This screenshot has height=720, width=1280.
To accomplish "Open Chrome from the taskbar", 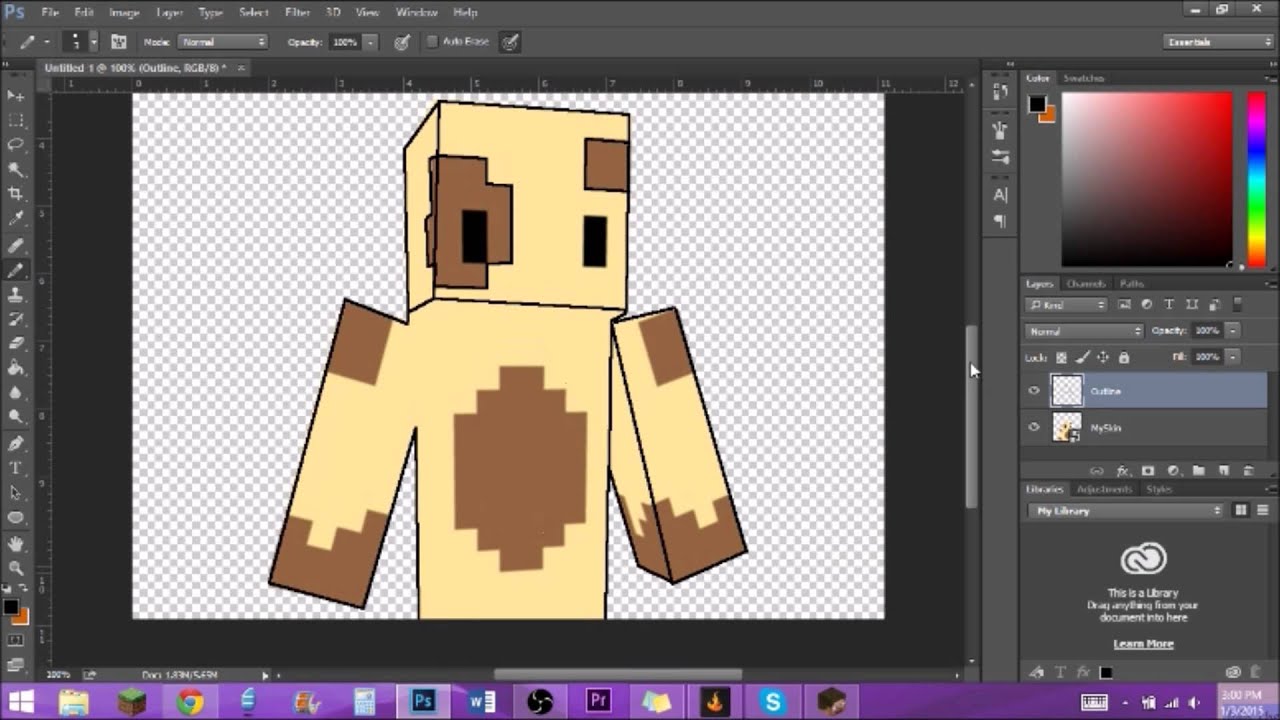I will [190, 701].
